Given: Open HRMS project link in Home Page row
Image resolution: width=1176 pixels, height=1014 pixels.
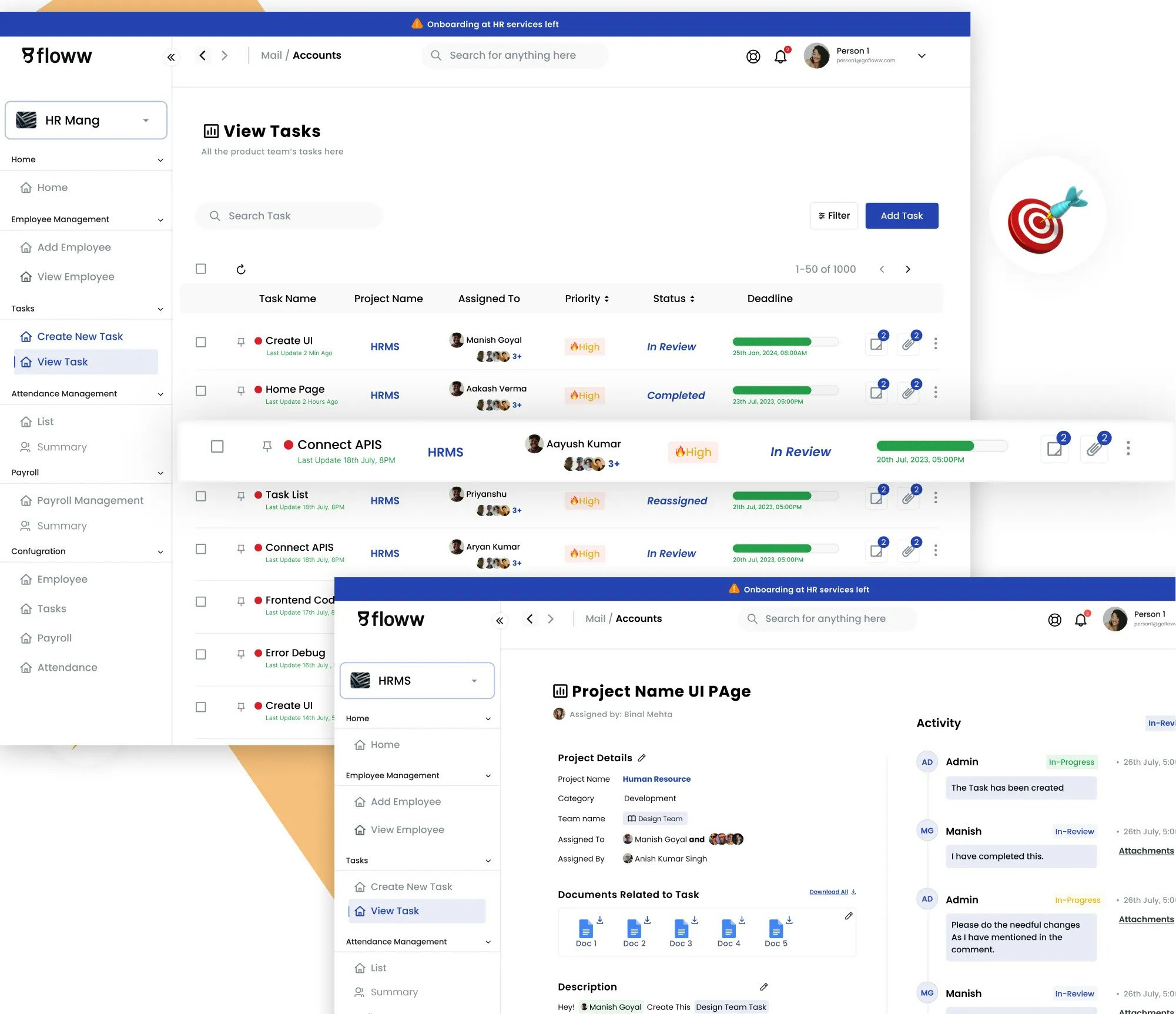Looking at the screenshot, I should [385, 396].
